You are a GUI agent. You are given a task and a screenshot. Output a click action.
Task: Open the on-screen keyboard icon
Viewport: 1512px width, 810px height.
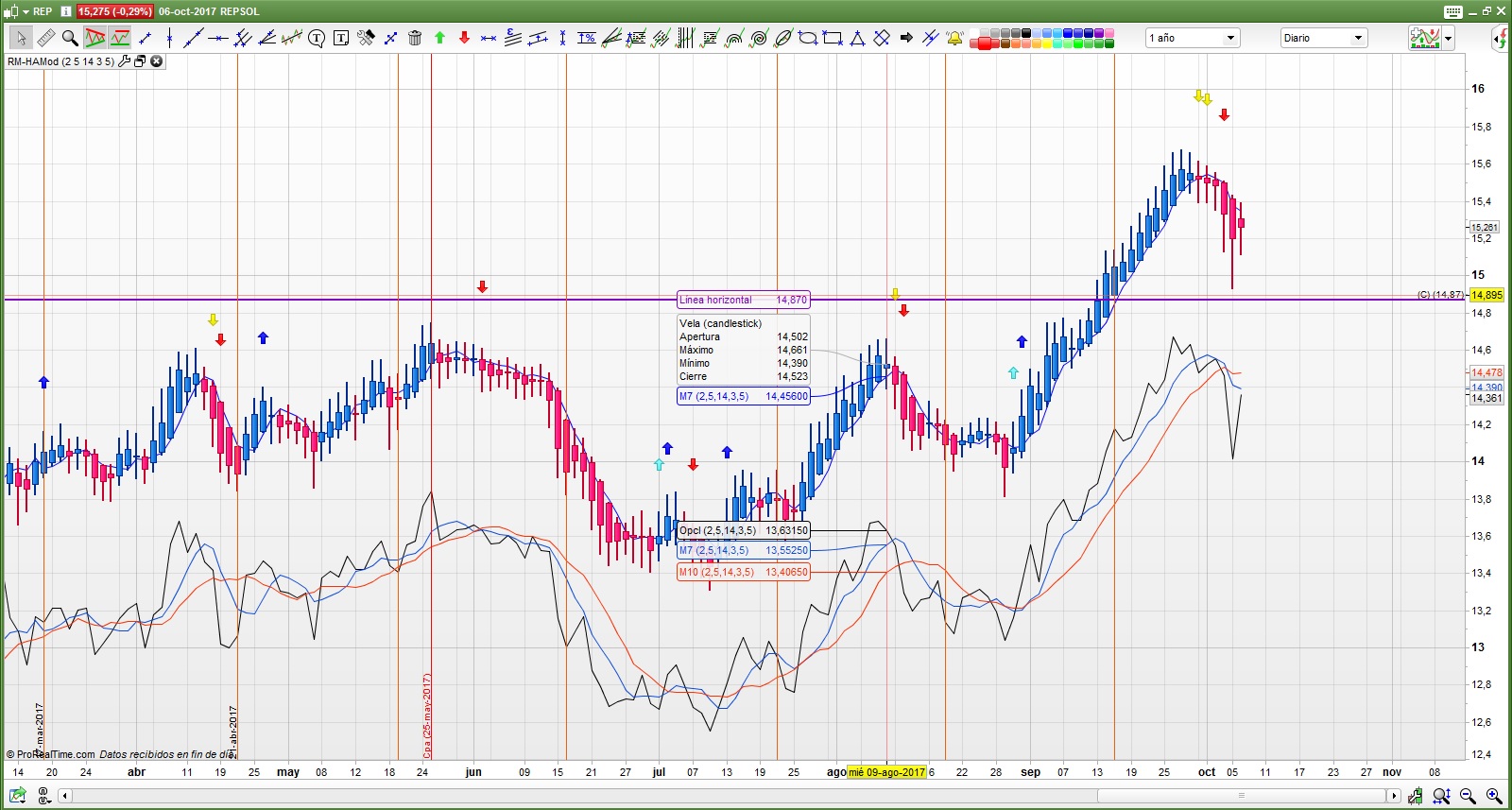(x=1453, y=11)
